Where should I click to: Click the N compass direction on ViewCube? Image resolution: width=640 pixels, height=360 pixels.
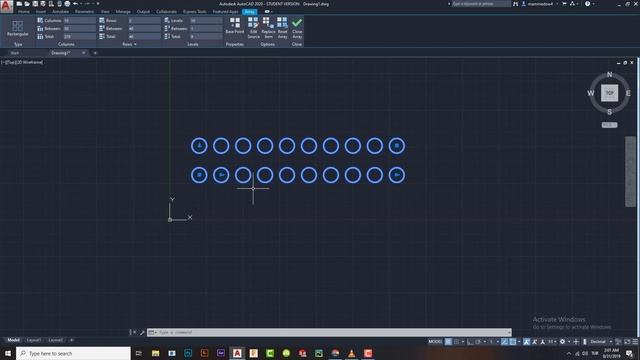coord(609,75)
